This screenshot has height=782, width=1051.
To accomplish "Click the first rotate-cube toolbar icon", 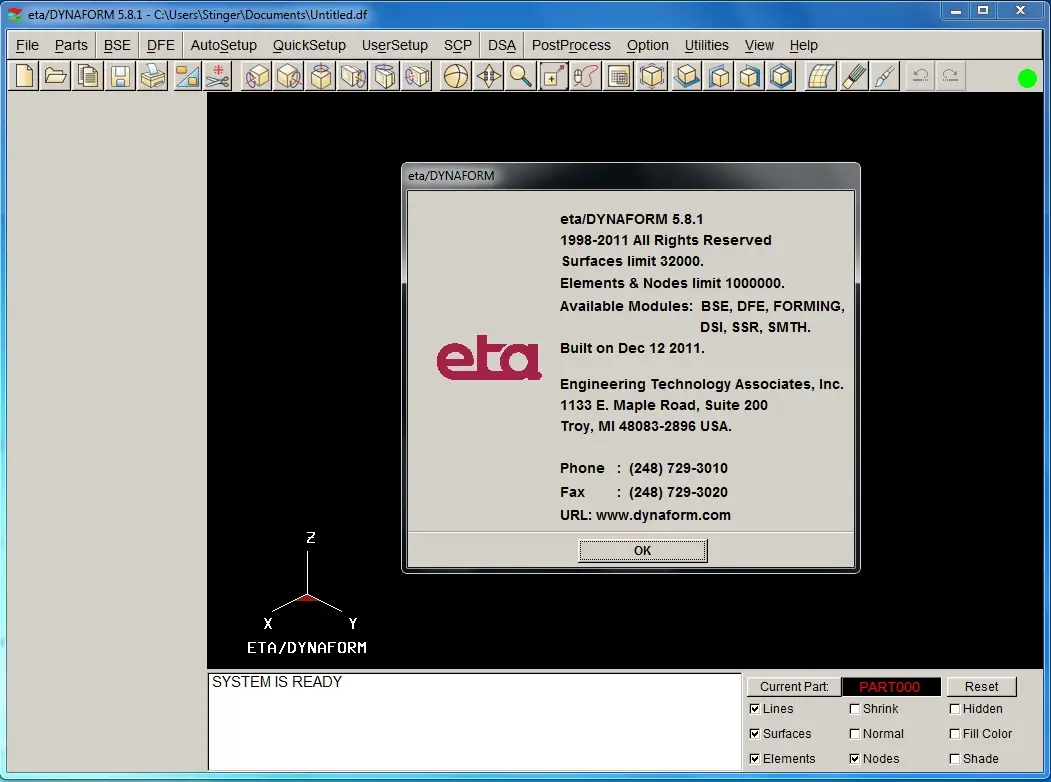I will pos(257,76).
